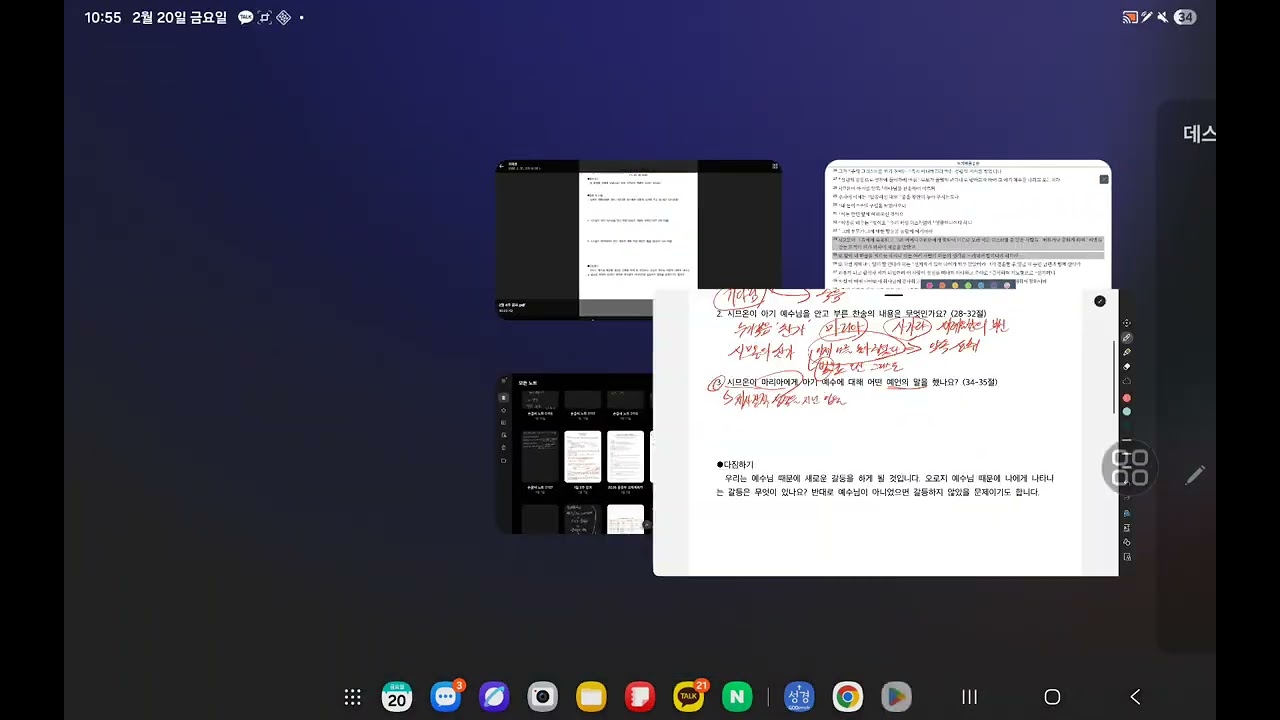Launch the Samsung Internet browser icon
The width and height of the screenshot is (1280, 720).
coord(494,697)
